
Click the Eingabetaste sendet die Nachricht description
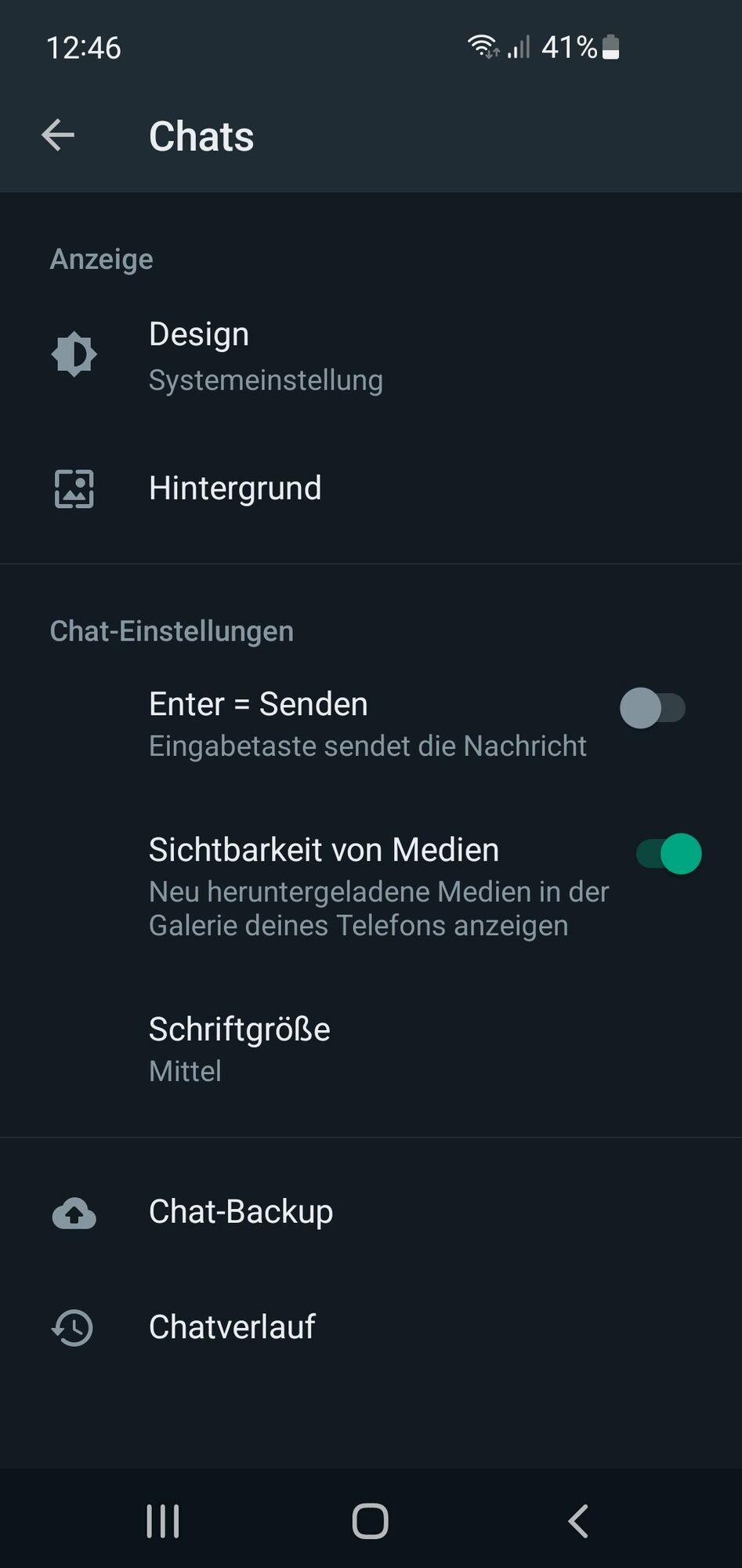click(367, 746)
